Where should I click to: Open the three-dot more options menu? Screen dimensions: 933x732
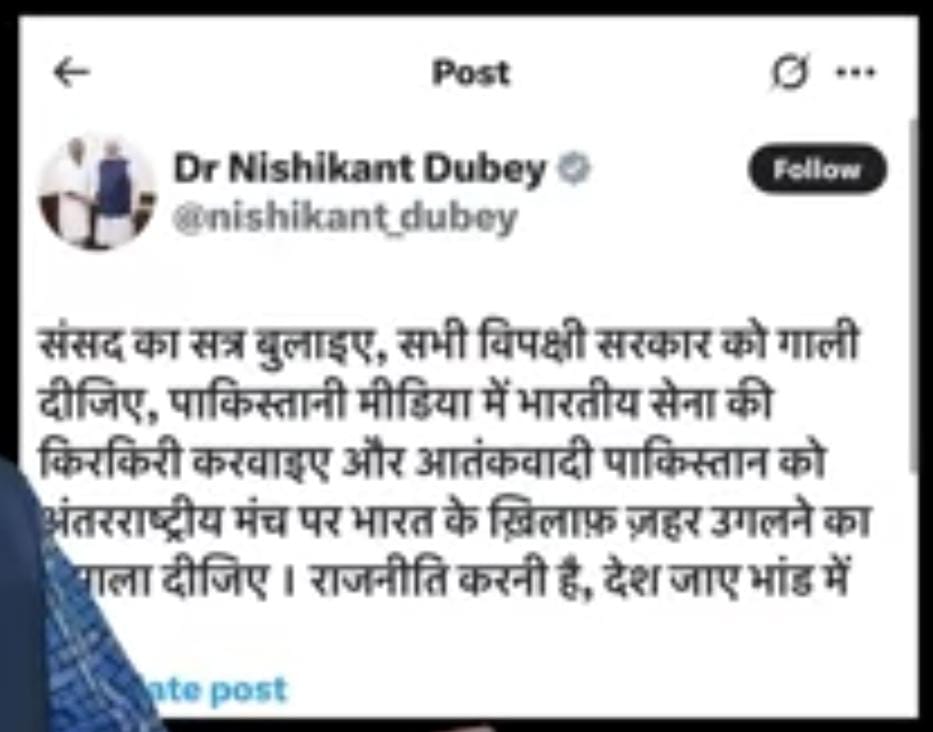[856, 73]
